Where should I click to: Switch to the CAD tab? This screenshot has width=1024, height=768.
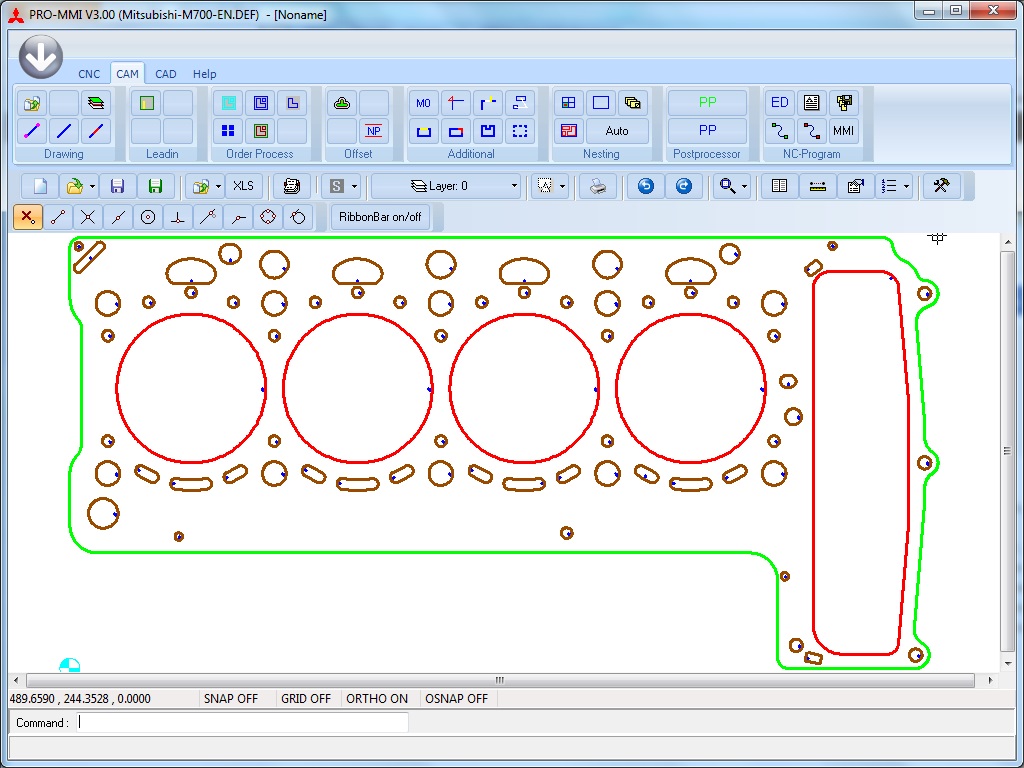pyautogui.click(x=166, y=74)
